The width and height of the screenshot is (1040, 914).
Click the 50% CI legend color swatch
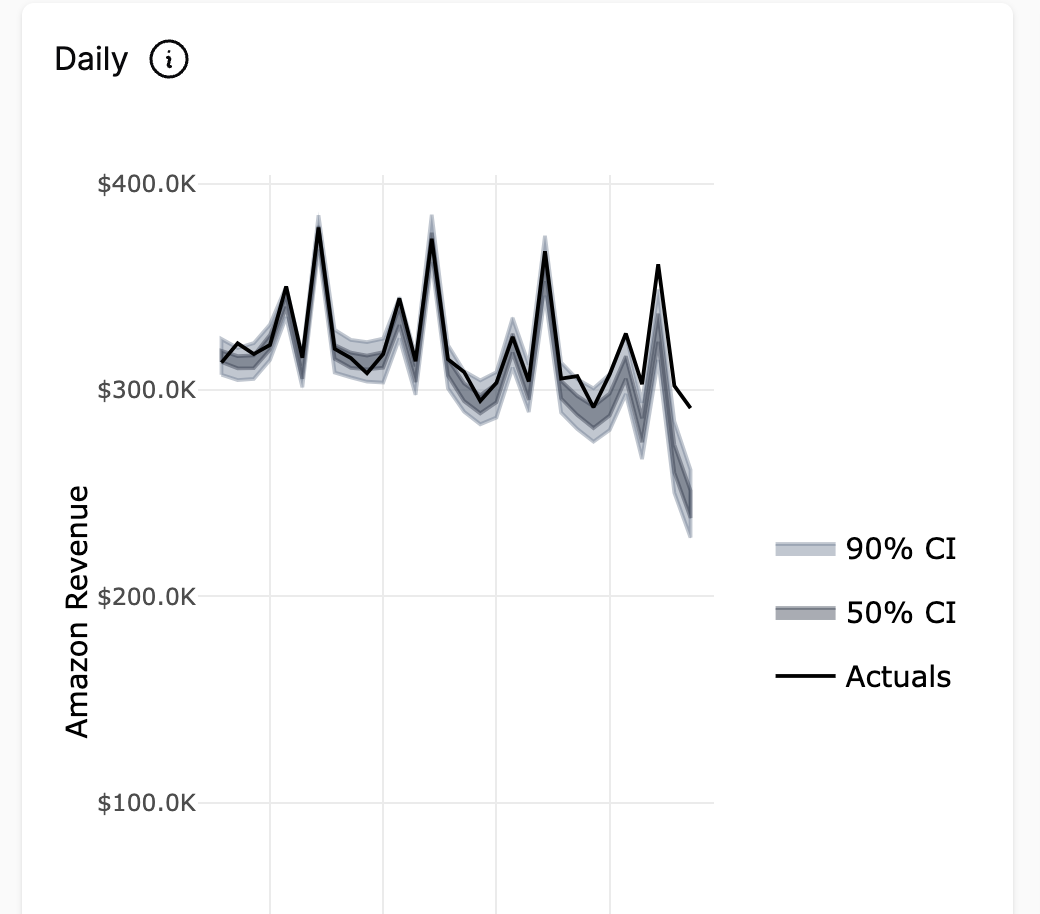coord(805,613)
